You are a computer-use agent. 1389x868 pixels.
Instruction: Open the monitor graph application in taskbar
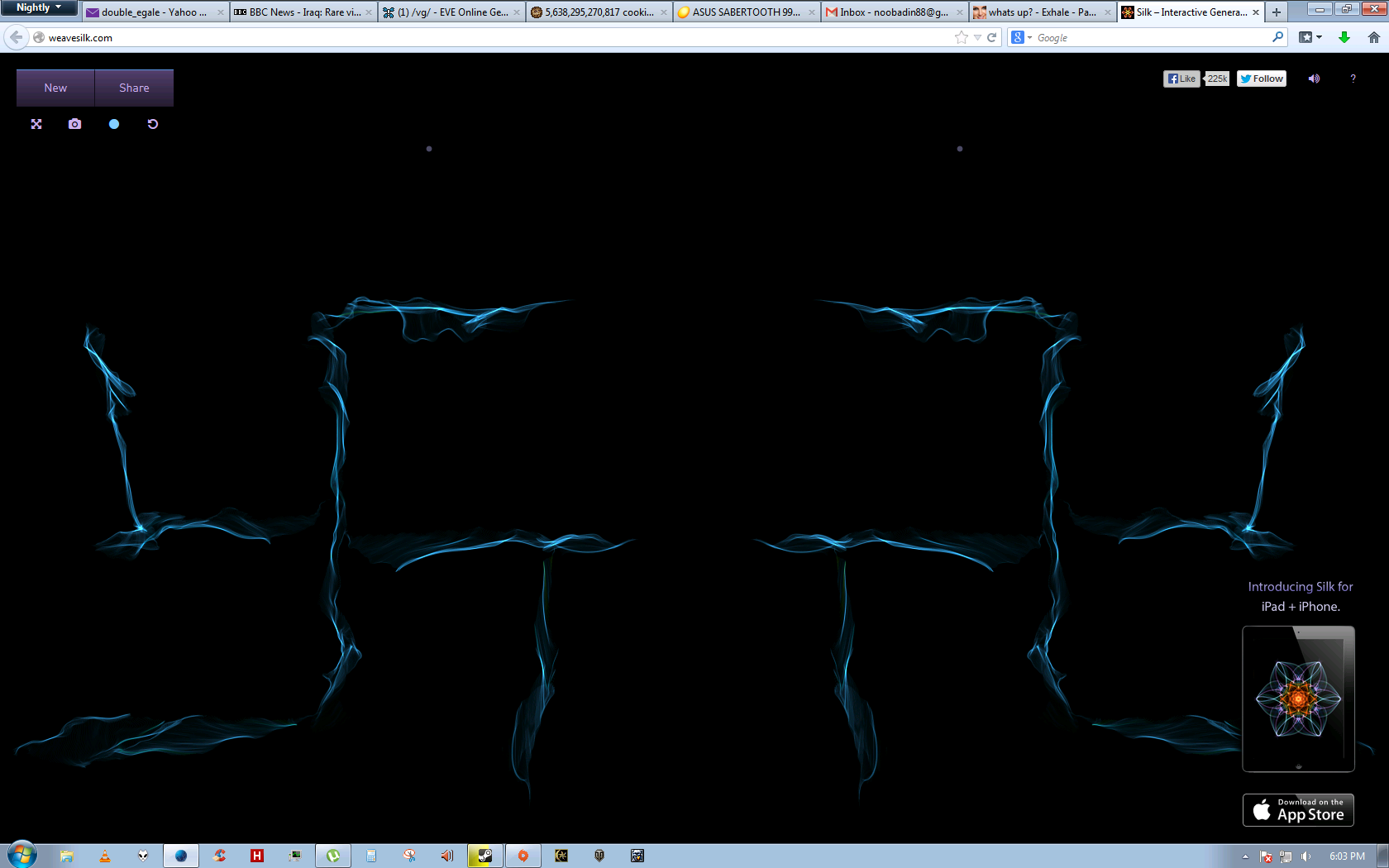pos(295,856)
